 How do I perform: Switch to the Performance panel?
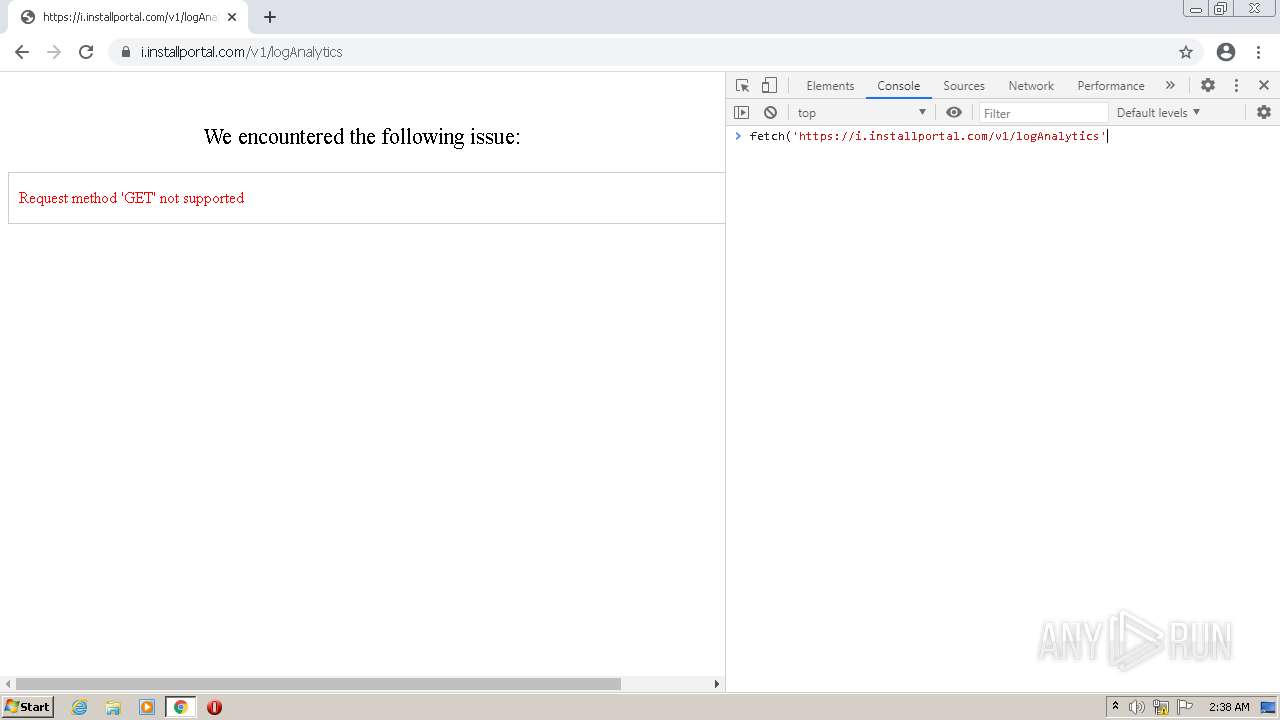1111,86
